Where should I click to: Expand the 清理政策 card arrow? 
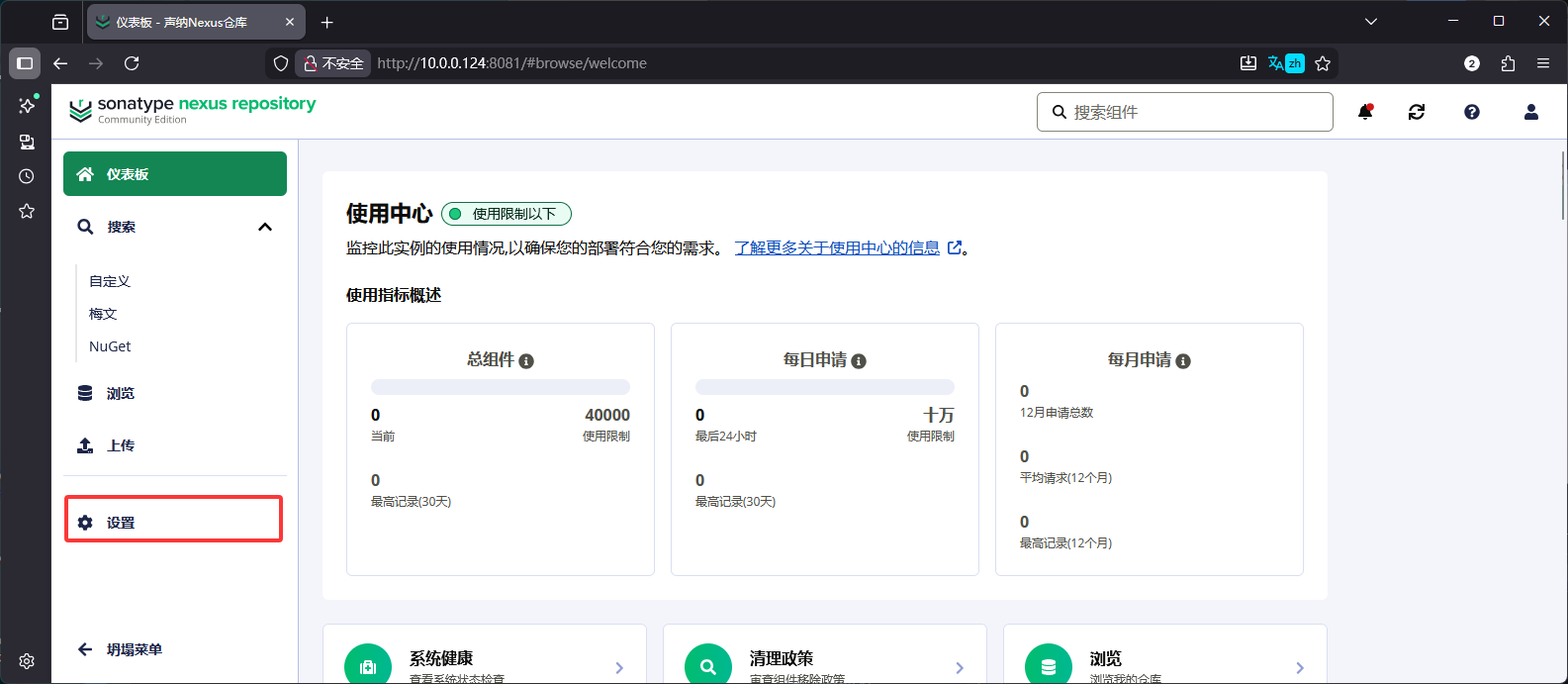(960, 668)
